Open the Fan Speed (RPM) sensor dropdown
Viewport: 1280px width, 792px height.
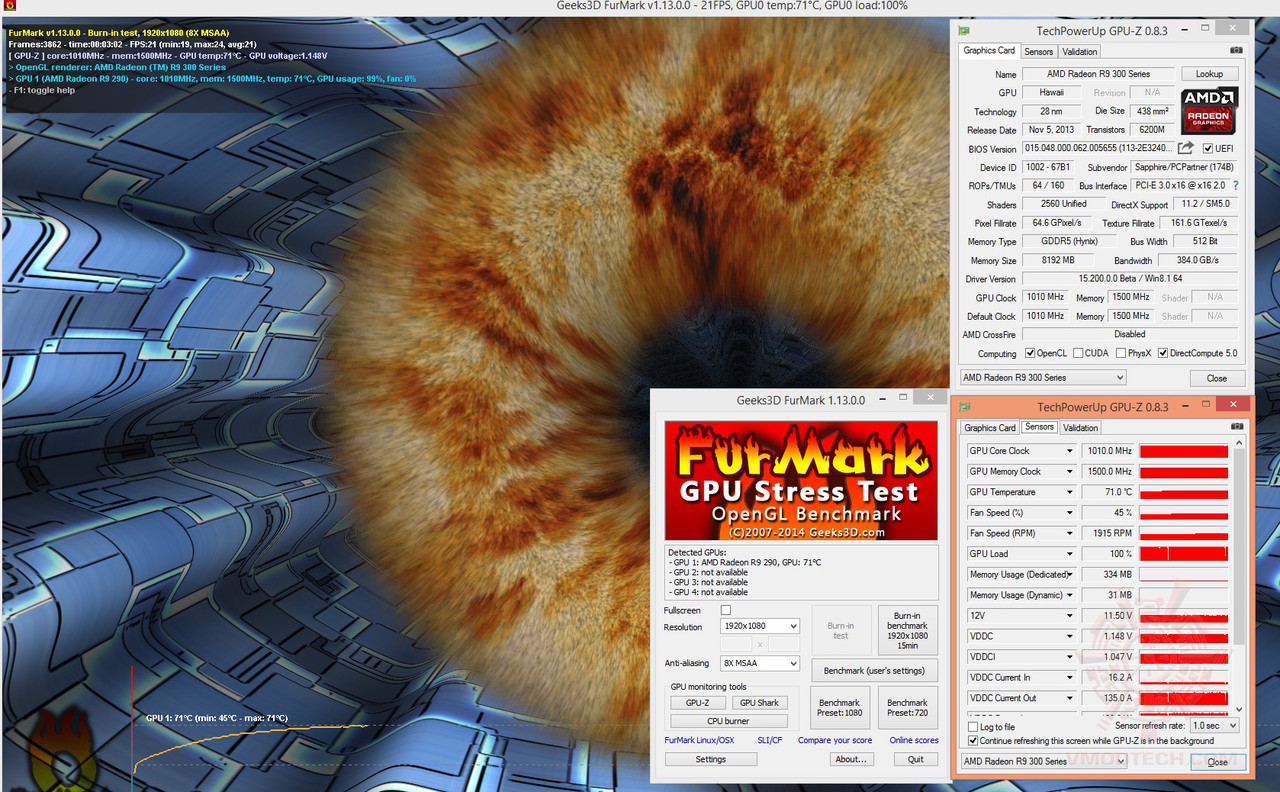pos(1070,533)
